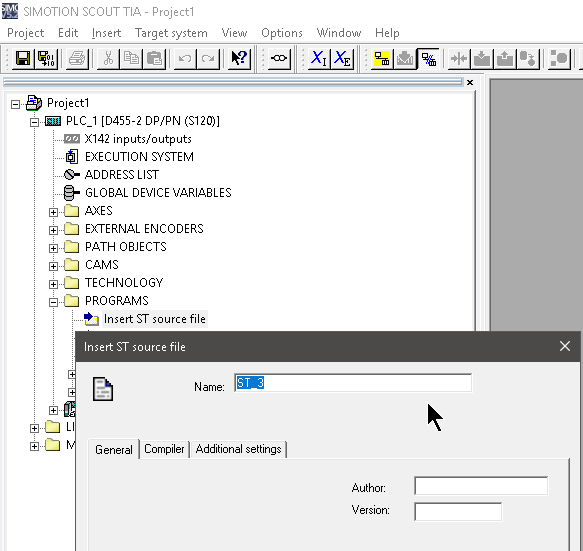Select the AXES folder label

[x=99, y=211]
